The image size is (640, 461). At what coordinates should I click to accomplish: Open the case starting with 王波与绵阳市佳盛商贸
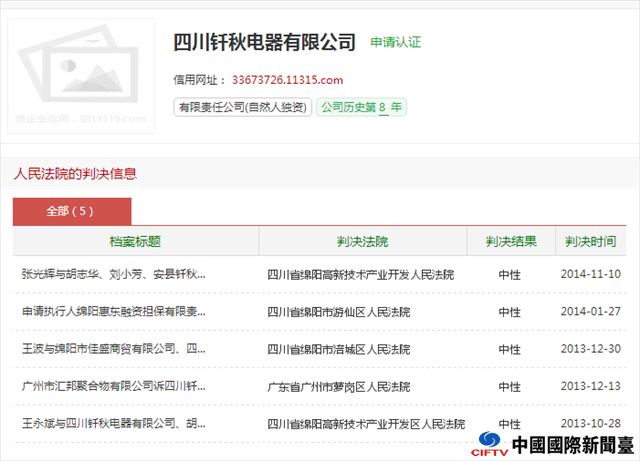click(114, 349)
